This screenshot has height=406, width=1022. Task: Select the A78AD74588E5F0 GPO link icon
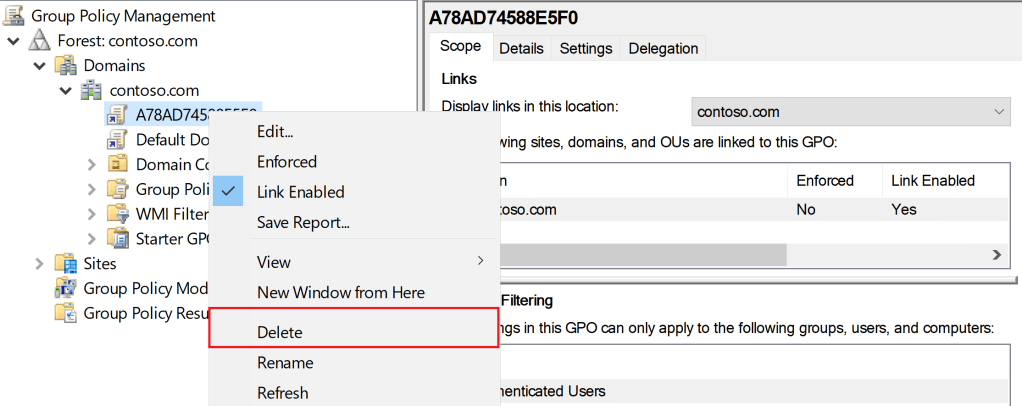(x=118, y=114)
